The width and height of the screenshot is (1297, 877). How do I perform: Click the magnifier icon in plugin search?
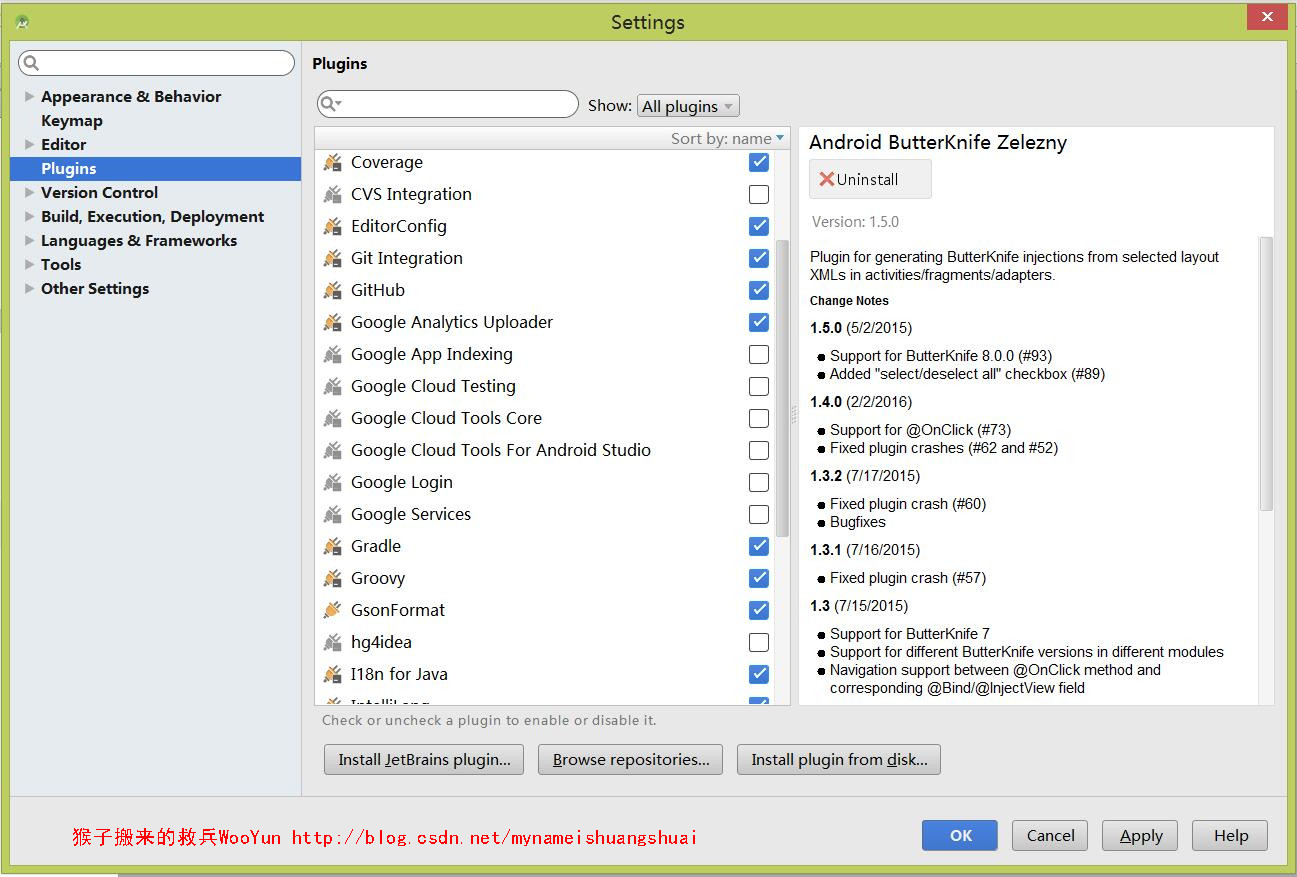pyautogui.click(x=331, y=104)
